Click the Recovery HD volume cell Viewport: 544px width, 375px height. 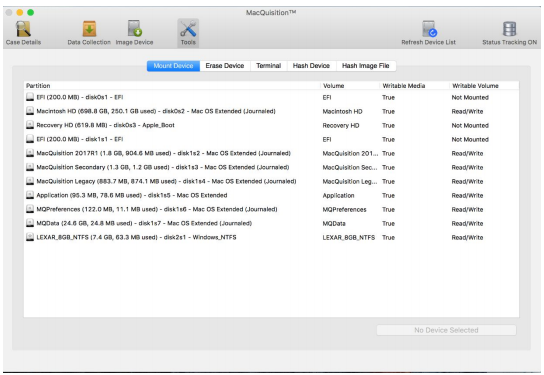click(x=341, y=125)
